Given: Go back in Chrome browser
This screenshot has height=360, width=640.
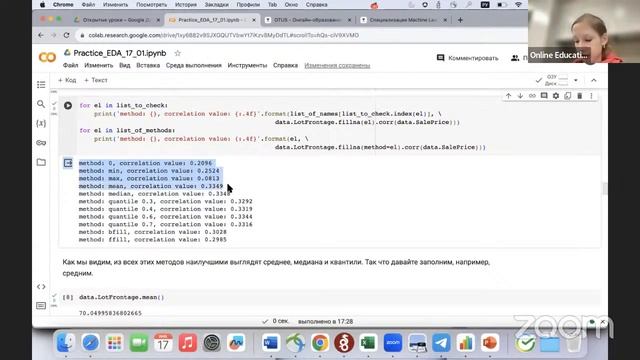Looking at the screenshot, I should pos(41,36).
